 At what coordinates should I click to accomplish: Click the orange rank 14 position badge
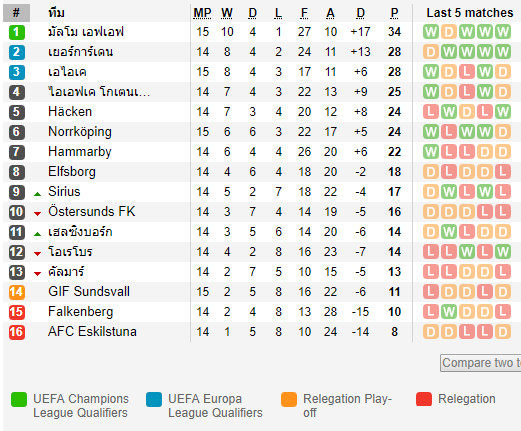click(17, 292)
